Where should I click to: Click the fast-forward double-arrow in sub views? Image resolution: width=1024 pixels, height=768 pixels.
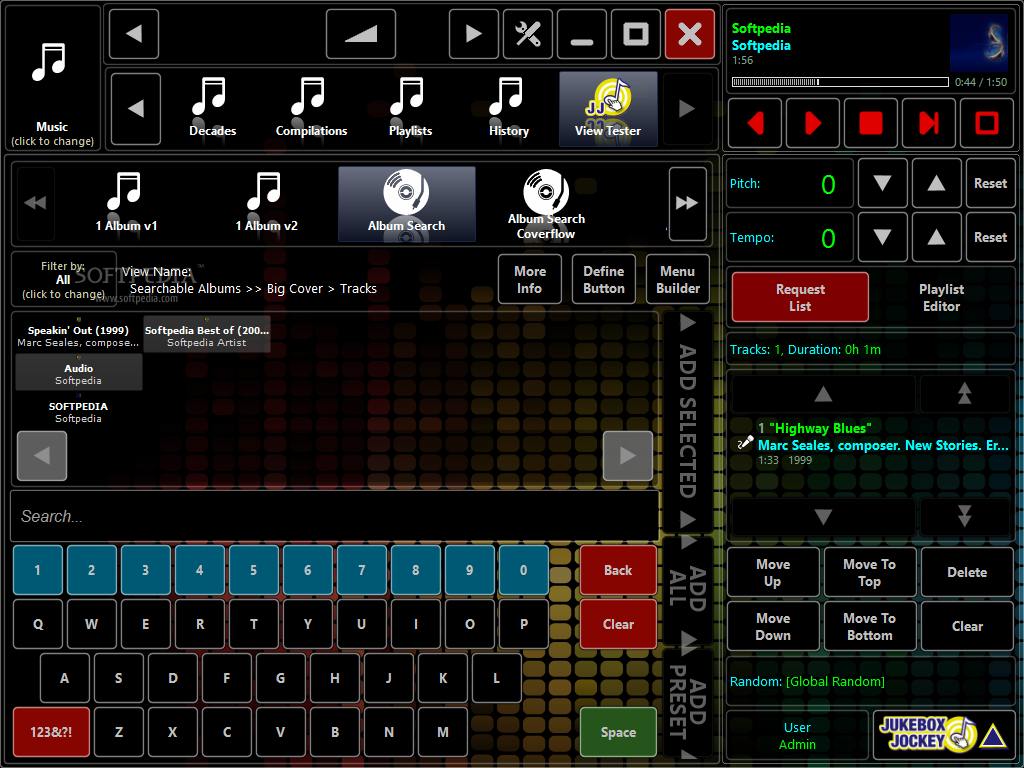[x=687, y=204]
